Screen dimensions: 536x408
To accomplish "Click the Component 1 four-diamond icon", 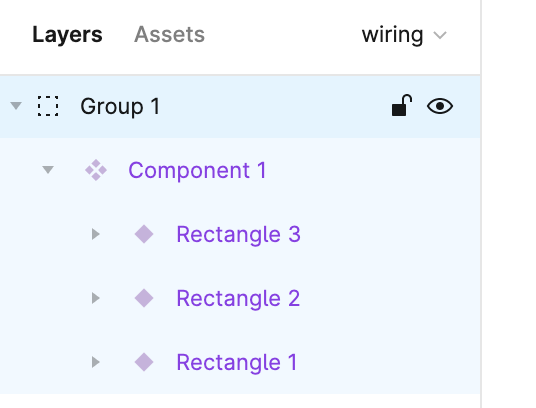I will (96, 170).
